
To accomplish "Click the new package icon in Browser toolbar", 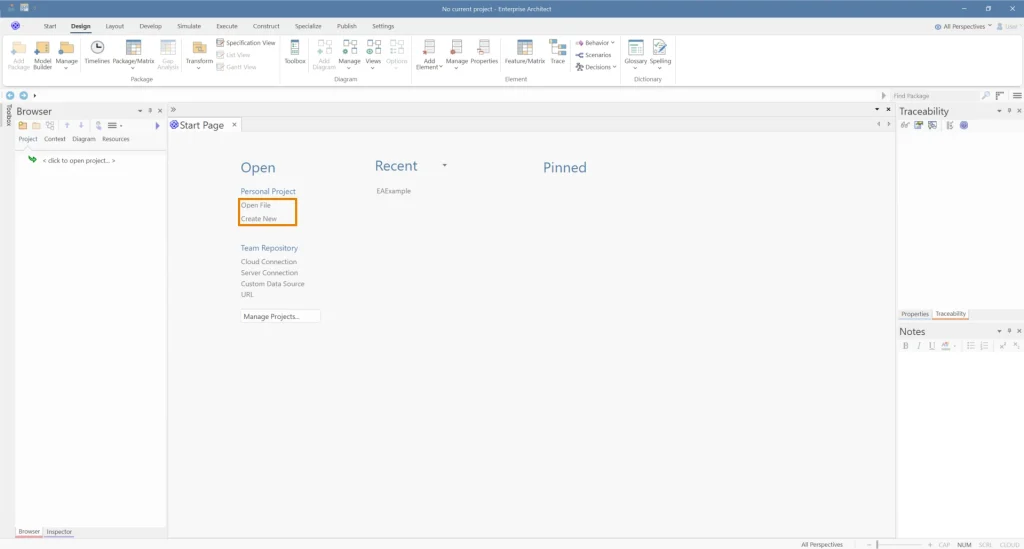I will tap(23, 125).
